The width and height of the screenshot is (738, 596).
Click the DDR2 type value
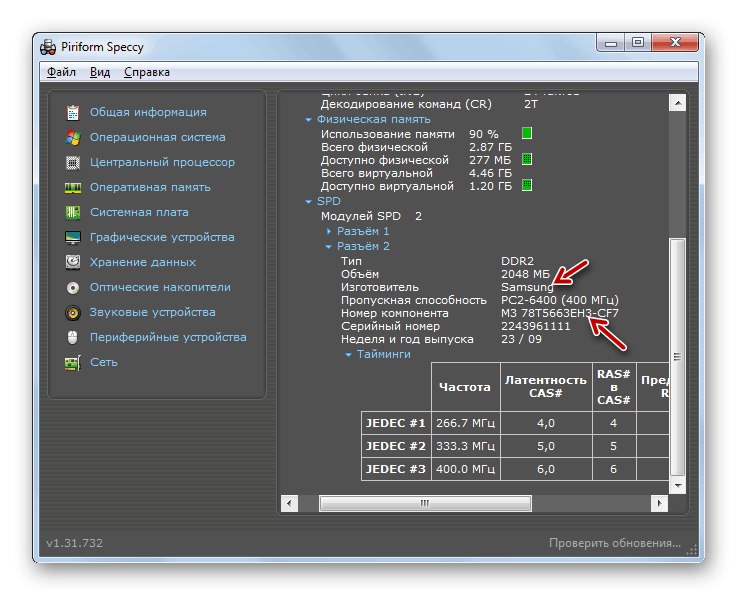[517, 261]
